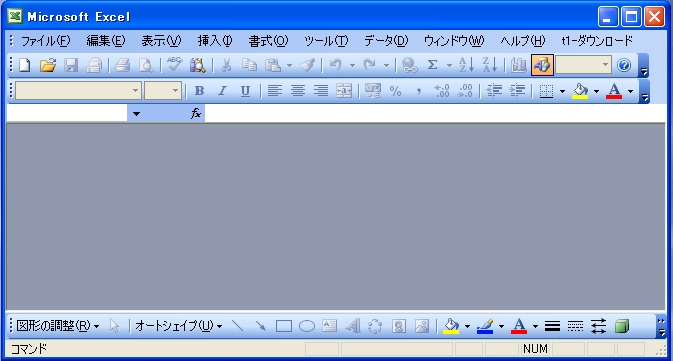Click the yellow Fill Color bucket in formatting toolbar

pos(580,91)
